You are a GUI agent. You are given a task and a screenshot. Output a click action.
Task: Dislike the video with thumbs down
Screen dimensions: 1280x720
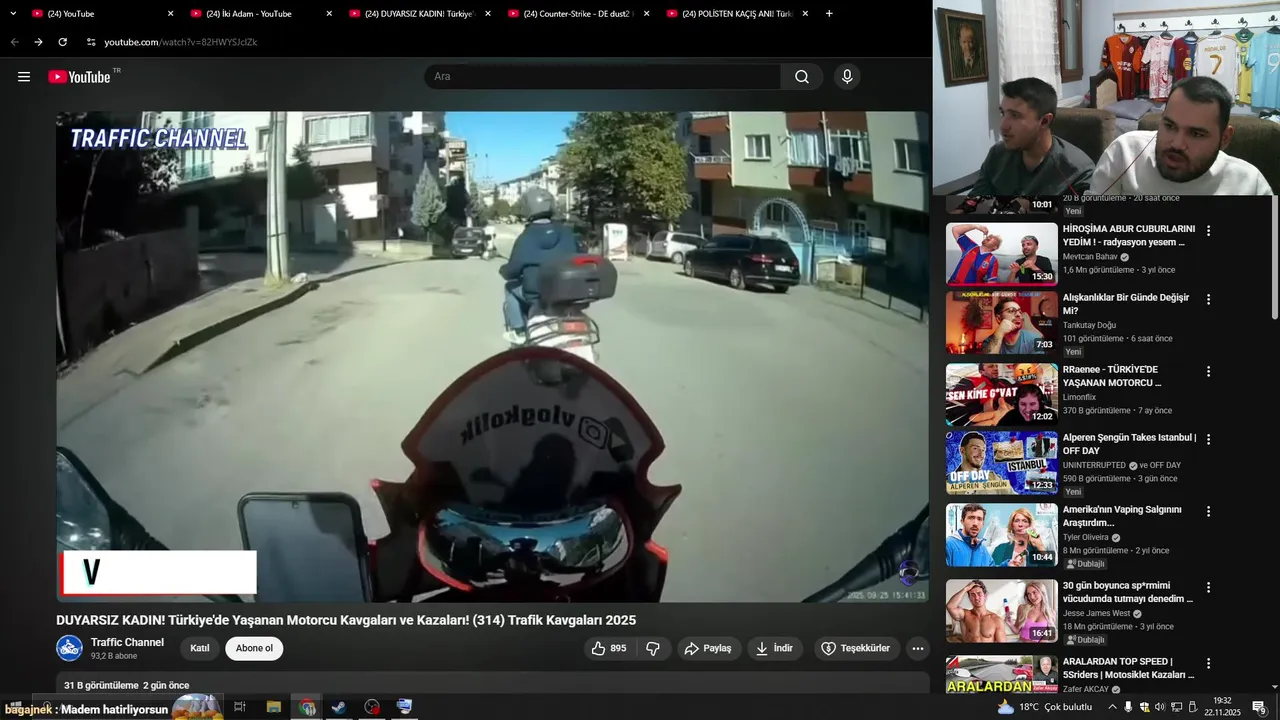pos(653,648)
